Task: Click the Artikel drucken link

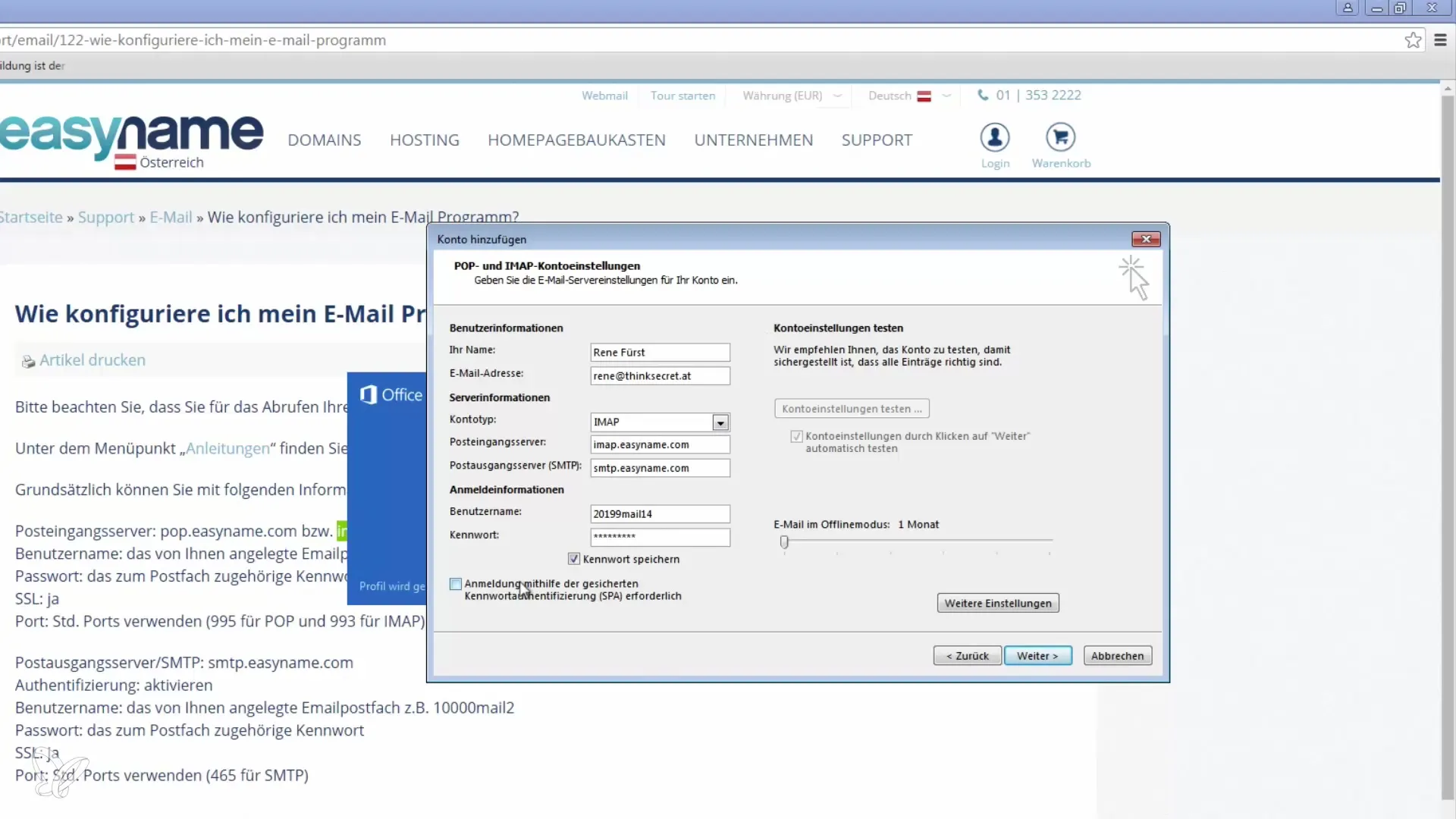Action: click(92, 360)
